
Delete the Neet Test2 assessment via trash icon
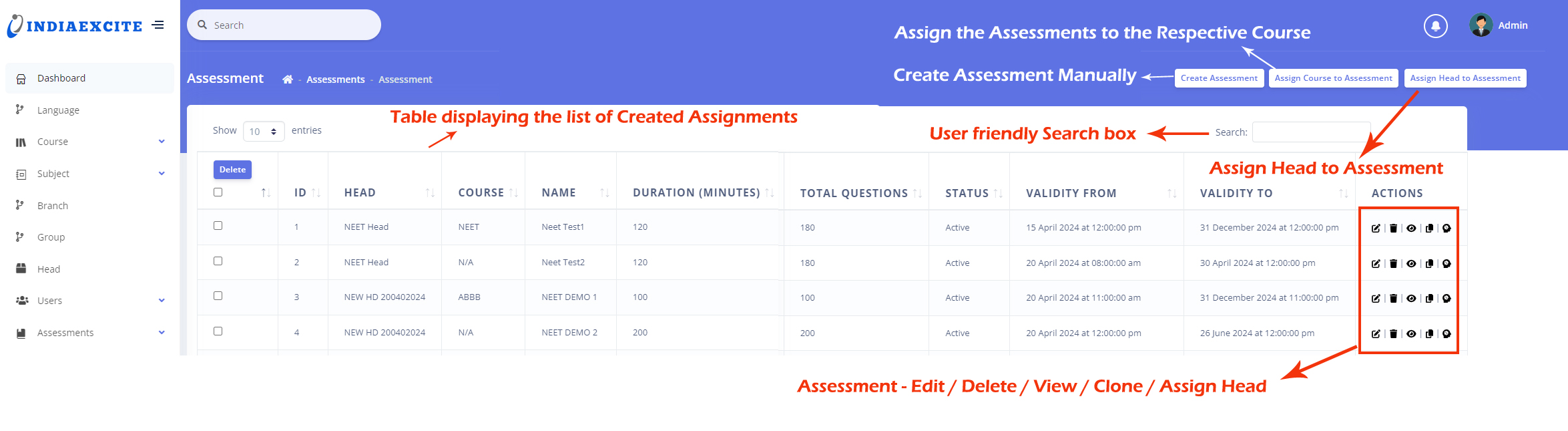click(1393, 264)
